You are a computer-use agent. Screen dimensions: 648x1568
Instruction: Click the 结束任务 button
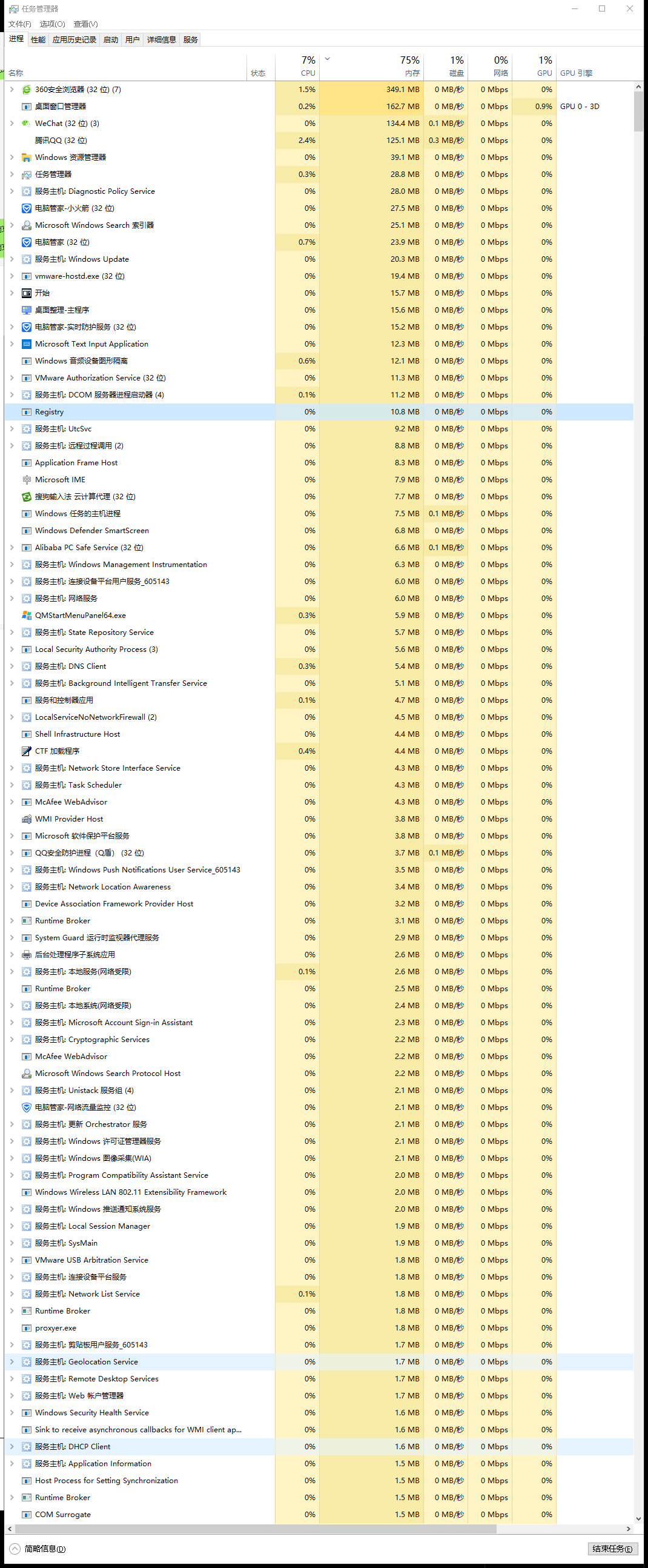click(x=613, y=1549)
